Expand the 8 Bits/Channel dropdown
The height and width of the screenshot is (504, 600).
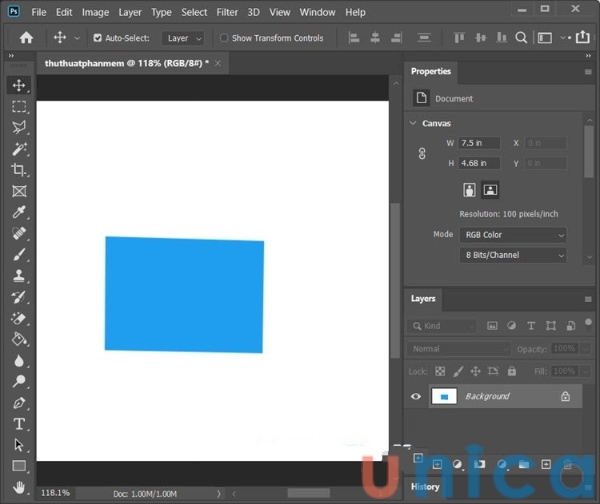[x=513, y=255]
